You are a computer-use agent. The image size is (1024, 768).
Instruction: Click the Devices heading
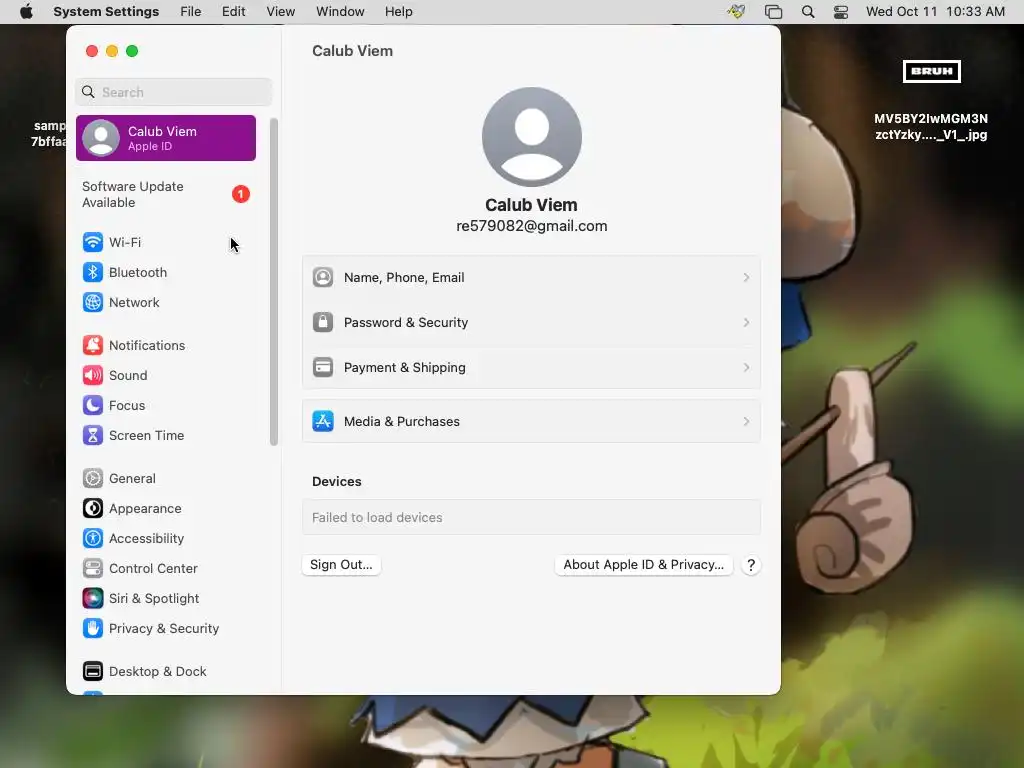click(336, 482)
